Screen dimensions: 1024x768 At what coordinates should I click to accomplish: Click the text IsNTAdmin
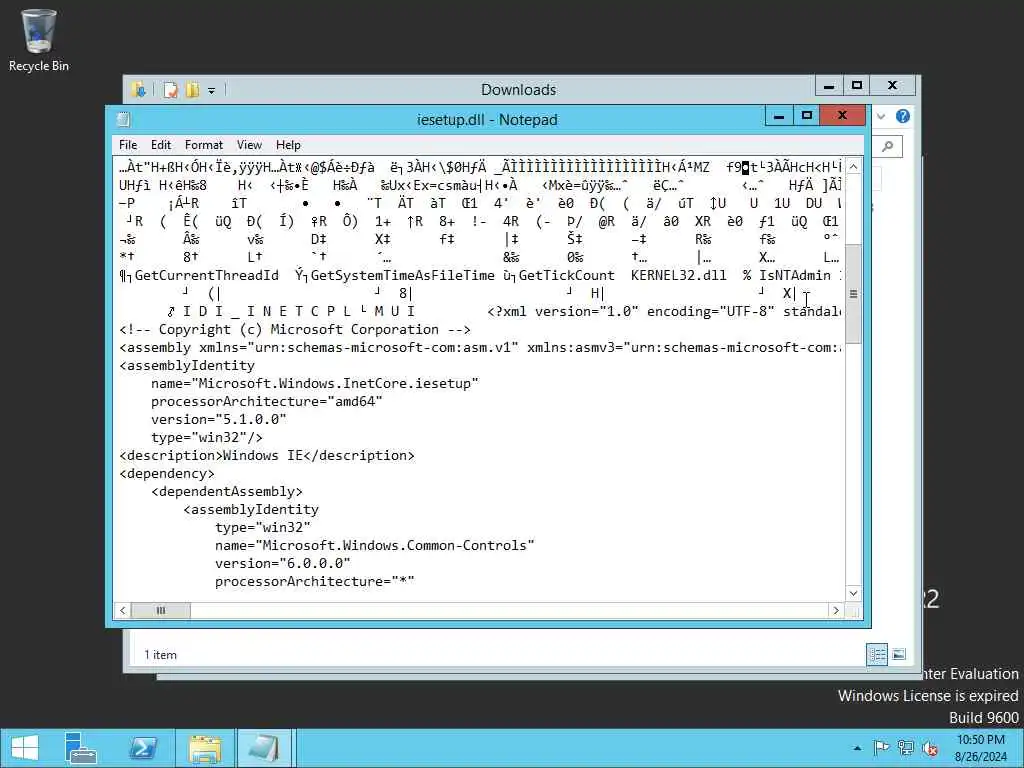(795, 276)
